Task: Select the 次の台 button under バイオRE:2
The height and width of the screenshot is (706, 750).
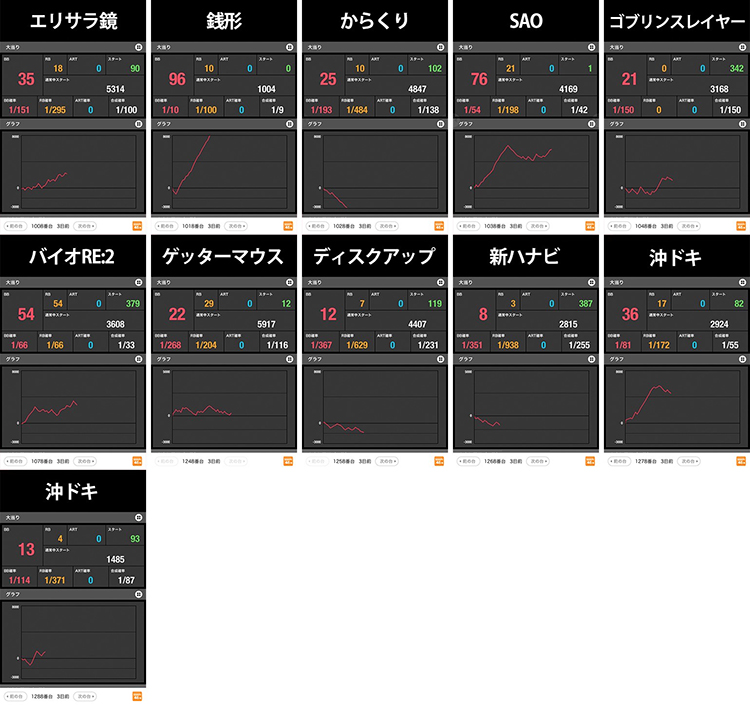Action: pyautogui.click(x=85, y=462)
